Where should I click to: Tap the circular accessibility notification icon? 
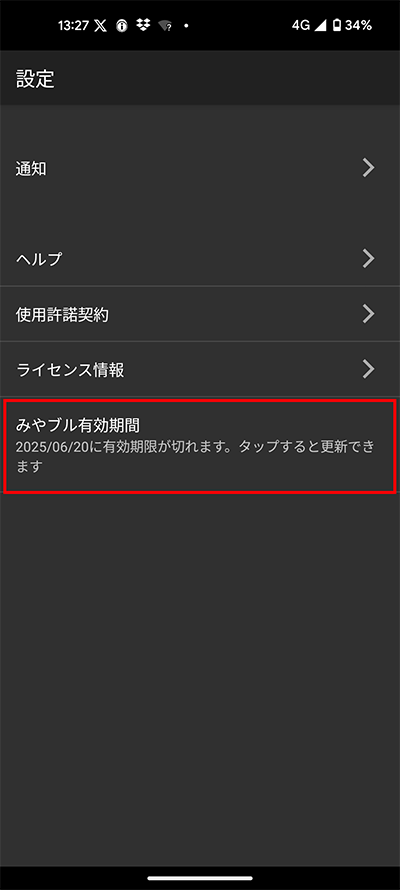tap(121, 26)
